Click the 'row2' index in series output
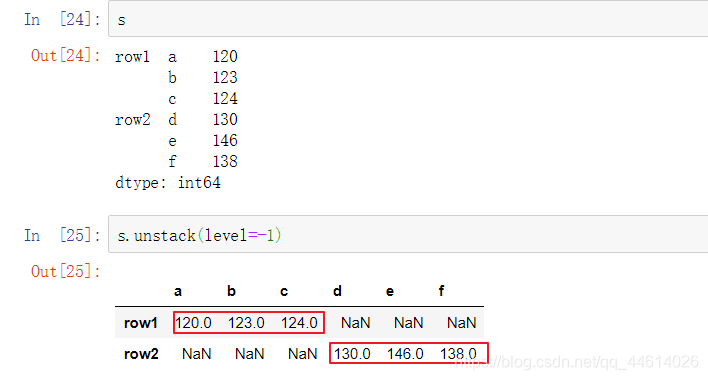 (x=132, y=120)
